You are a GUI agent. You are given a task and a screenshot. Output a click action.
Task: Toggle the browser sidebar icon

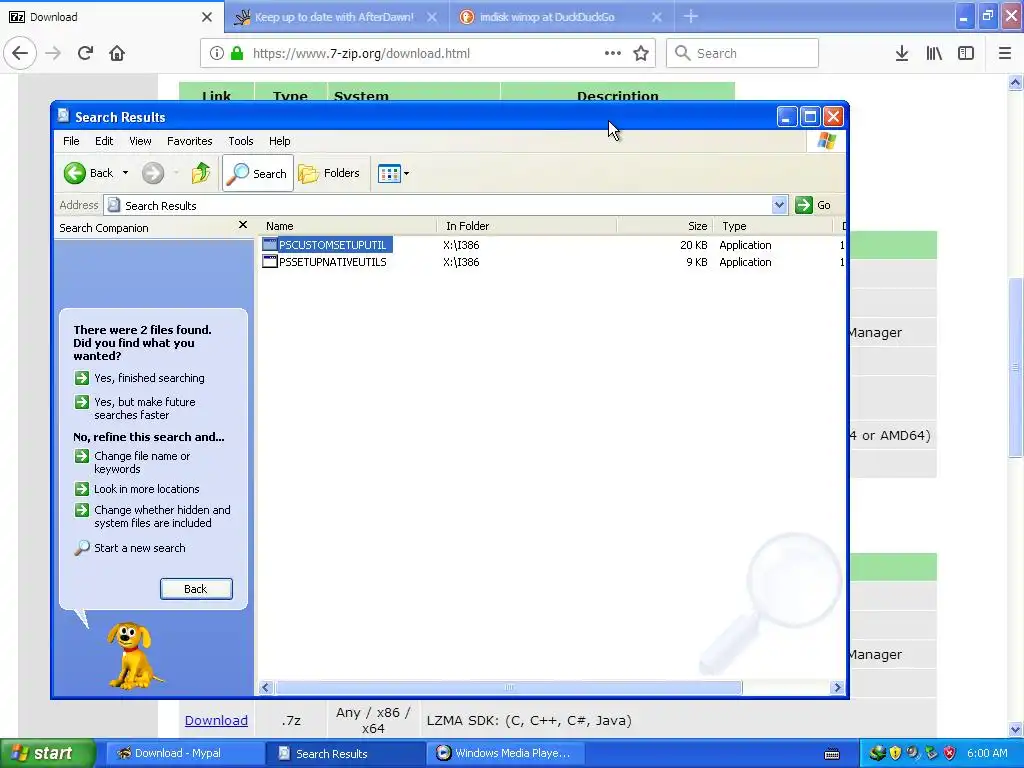coord(966,54)
